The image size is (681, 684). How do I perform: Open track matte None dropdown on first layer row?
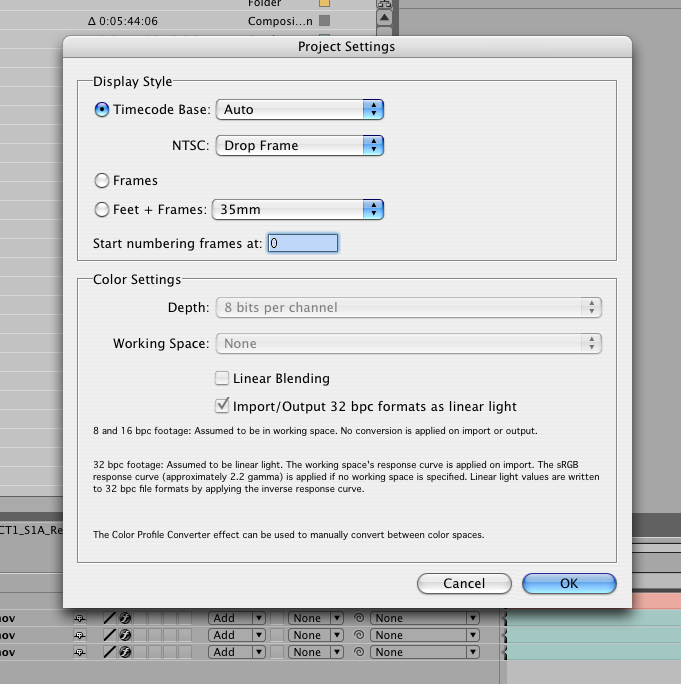pyautogui.click(x=315, y=618)
